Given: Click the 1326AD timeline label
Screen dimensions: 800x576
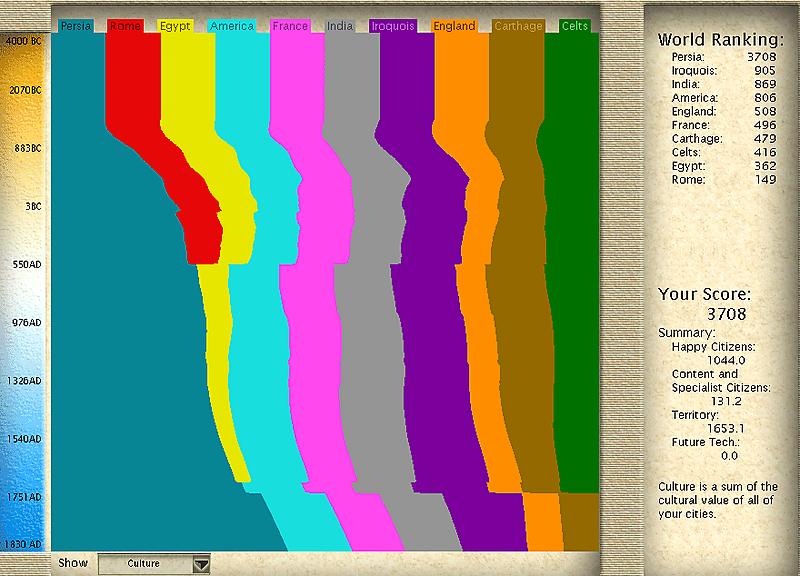Looking at the screenshot, I should click(x=24, y=381).
